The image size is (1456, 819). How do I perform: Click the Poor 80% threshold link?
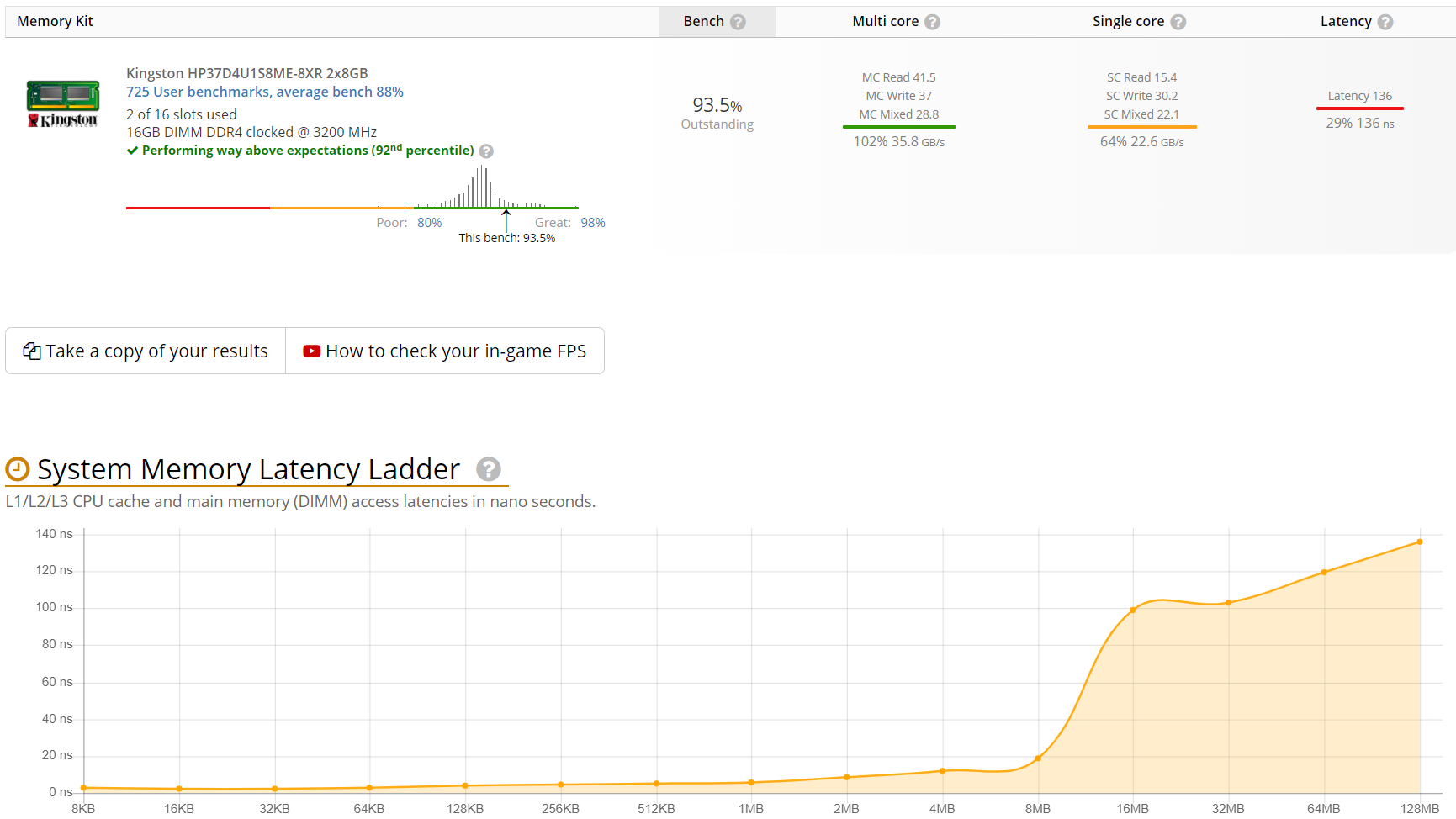click(429, 223)
